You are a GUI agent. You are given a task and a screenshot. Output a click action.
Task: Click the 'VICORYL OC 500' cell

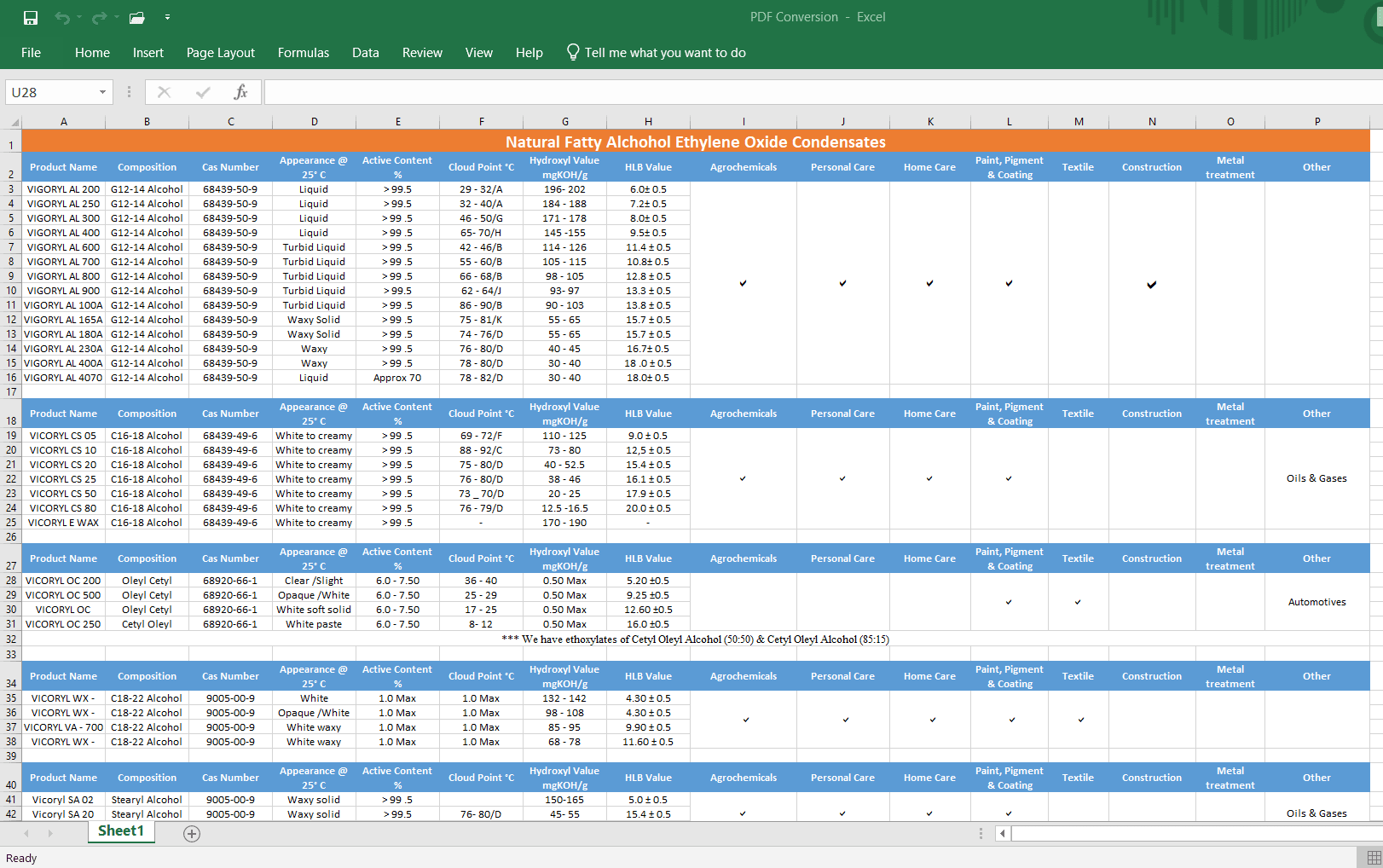pos(63,595)
